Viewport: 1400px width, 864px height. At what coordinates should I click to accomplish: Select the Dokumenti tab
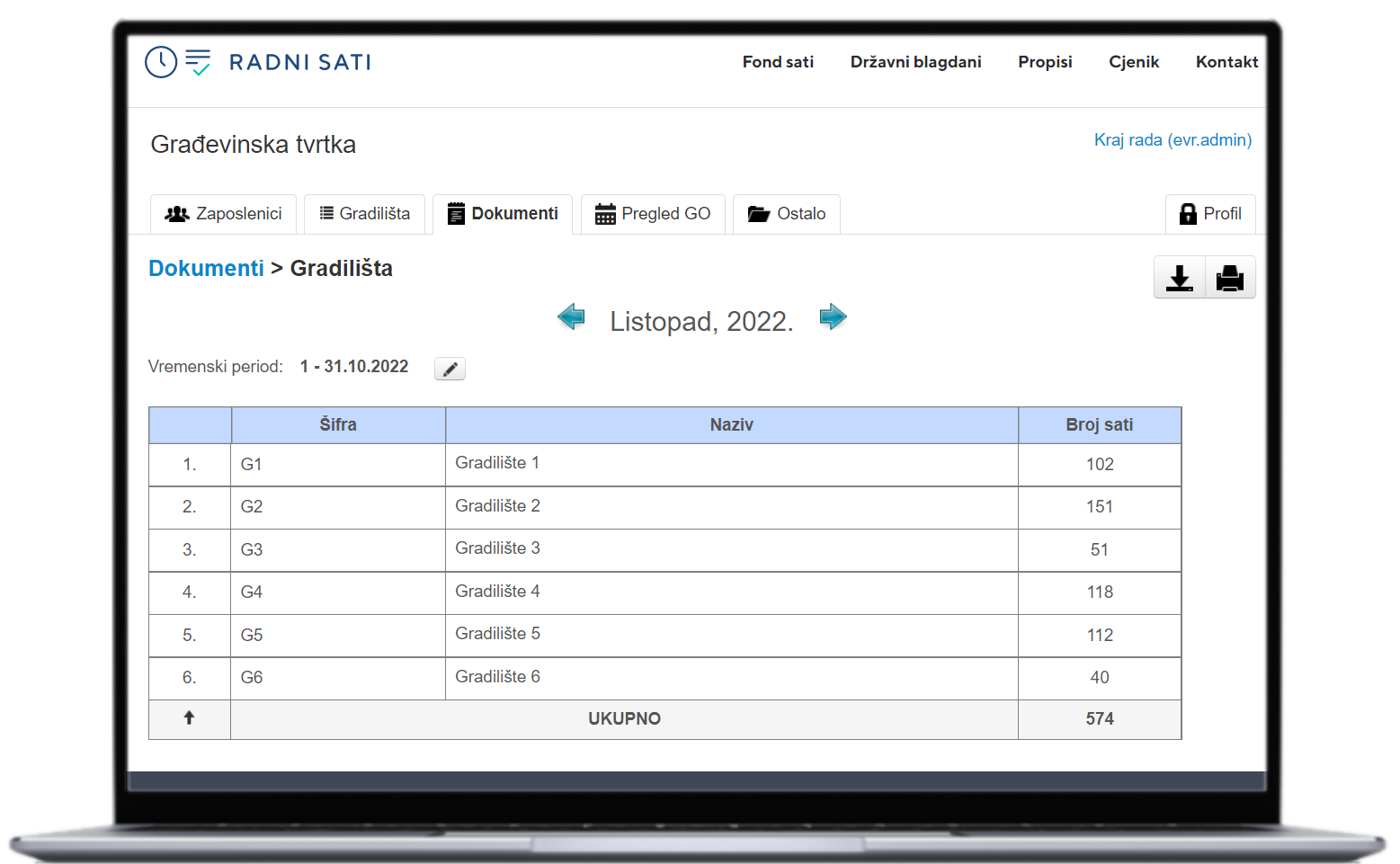[503, 214]
